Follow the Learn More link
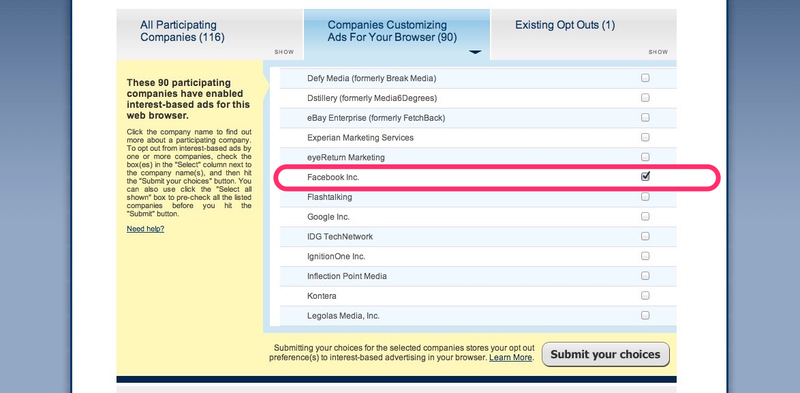Viewport: 800px width, 393px height. tap(510, 358)
